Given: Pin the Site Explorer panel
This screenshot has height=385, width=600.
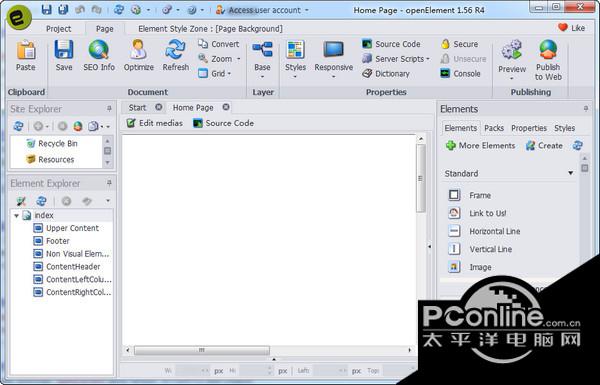Looking at the screenshot, I should click(x=109, y=109).
